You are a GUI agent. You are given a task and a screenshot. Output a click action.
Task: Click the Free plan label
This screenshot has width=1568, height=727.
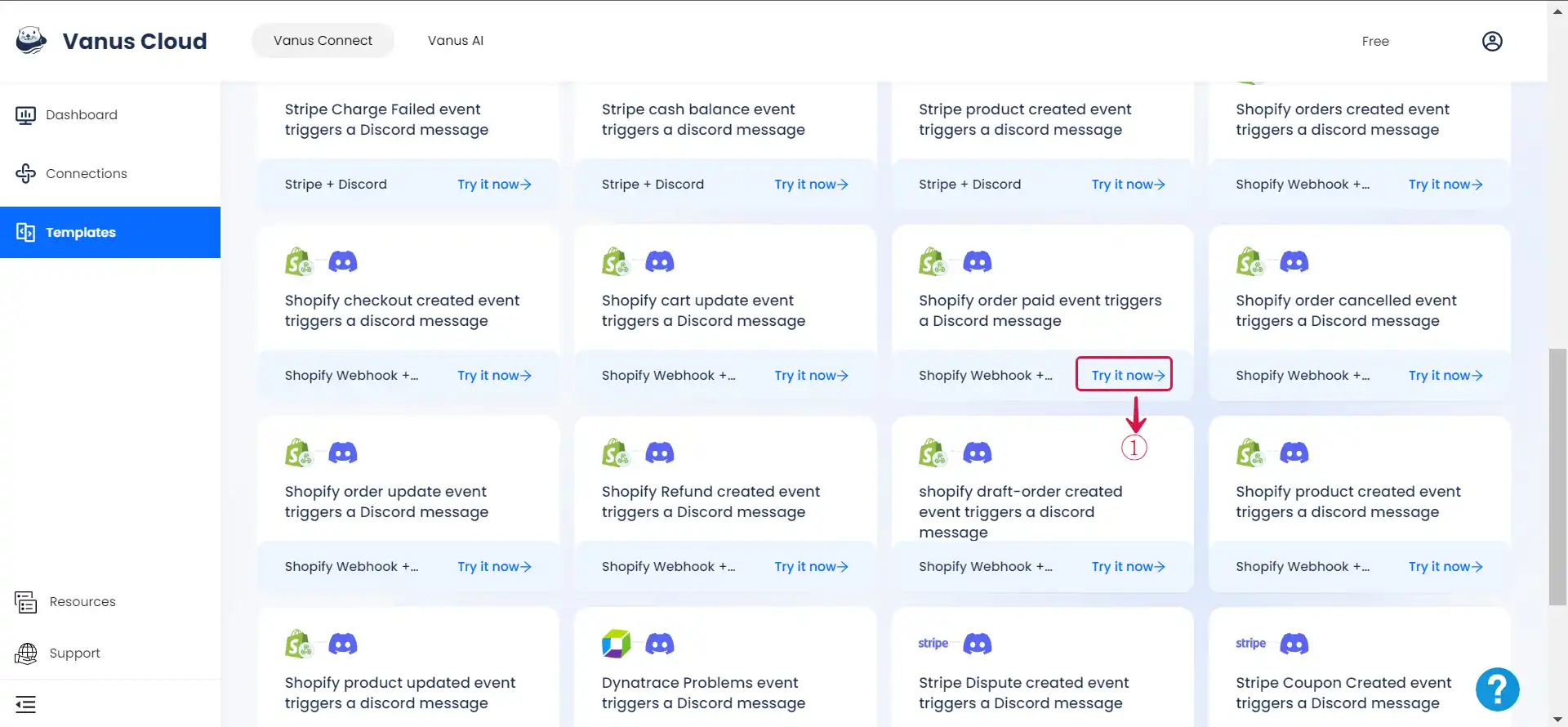(1375, 42)
